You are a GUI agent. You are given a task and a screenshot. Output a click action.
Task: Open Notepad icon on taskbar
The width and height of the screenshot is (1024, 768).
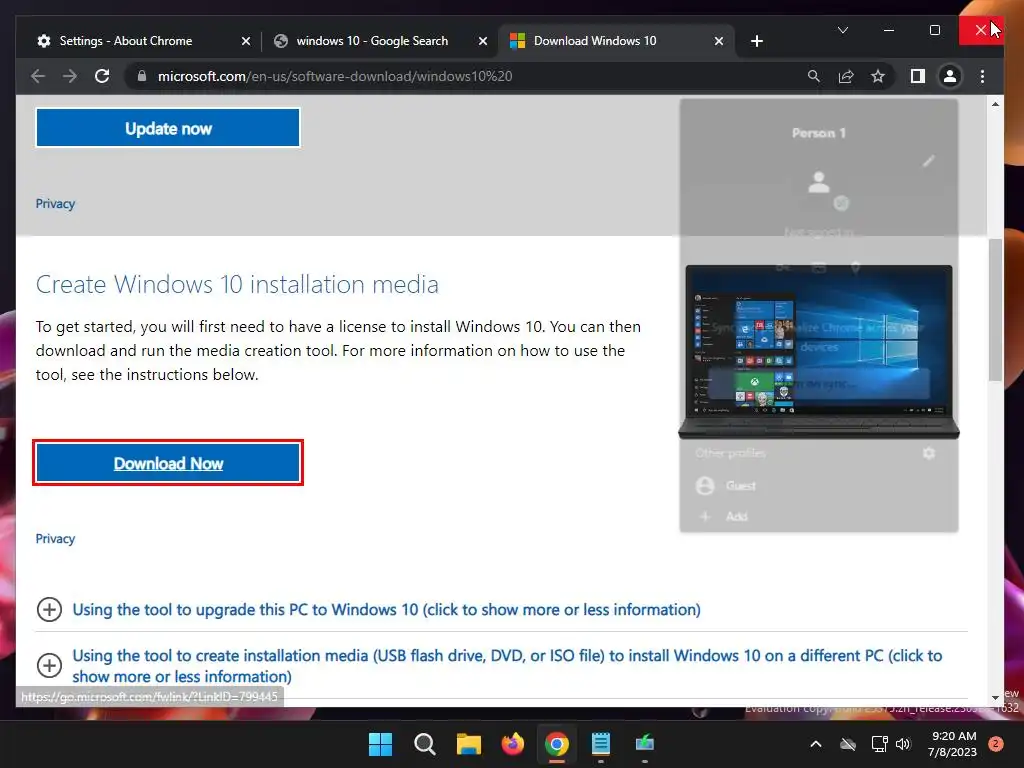(x=601, y=744)
